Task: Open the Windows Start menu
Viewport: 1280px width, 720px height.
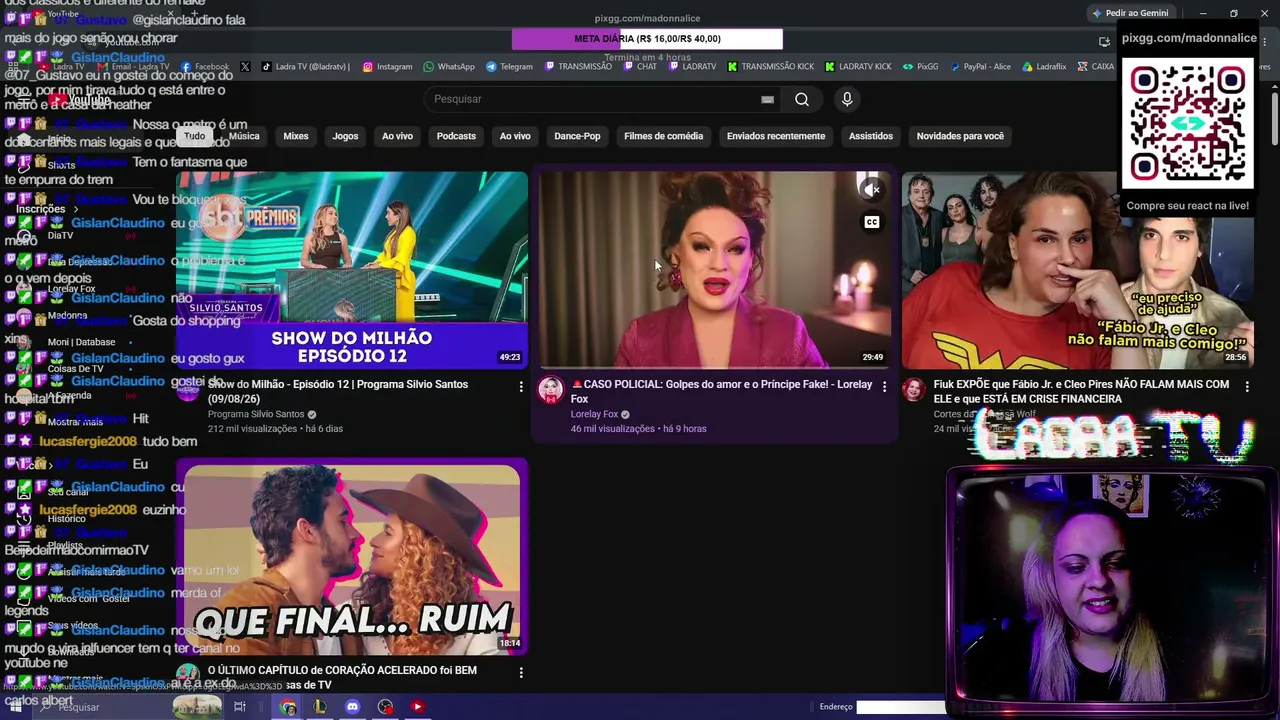Action: point(15,707)
